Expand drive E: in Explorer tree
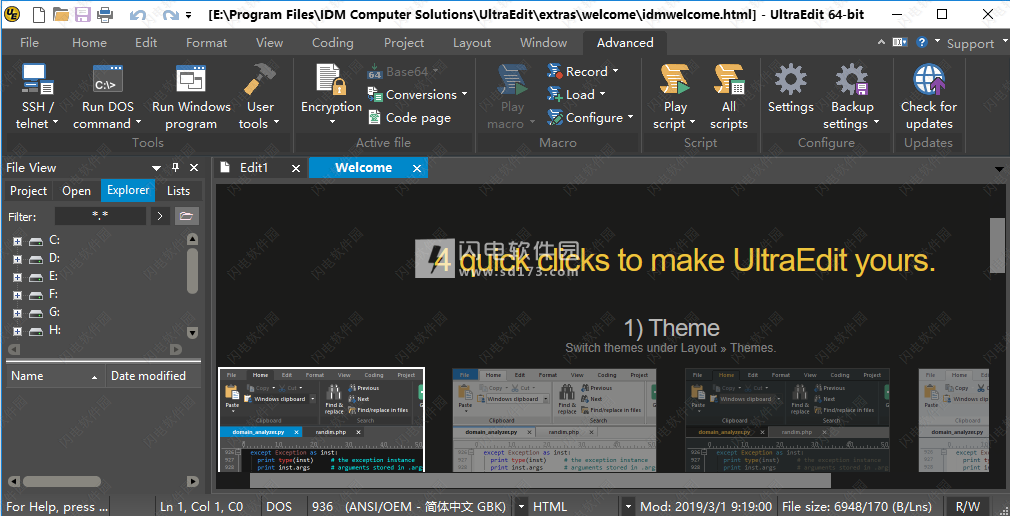Viewport: 1010px width, 516px height. 17,277
